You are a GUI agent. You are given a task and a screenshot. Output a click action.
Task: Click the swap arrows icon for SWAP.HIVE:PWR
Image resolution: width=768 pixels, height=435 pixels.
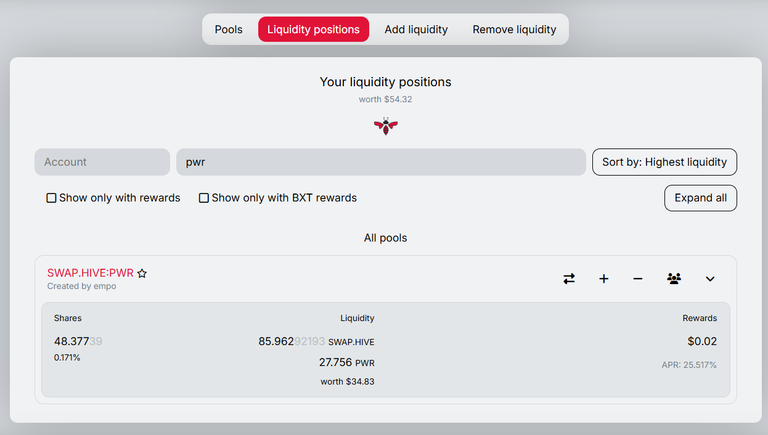(569, 279)
